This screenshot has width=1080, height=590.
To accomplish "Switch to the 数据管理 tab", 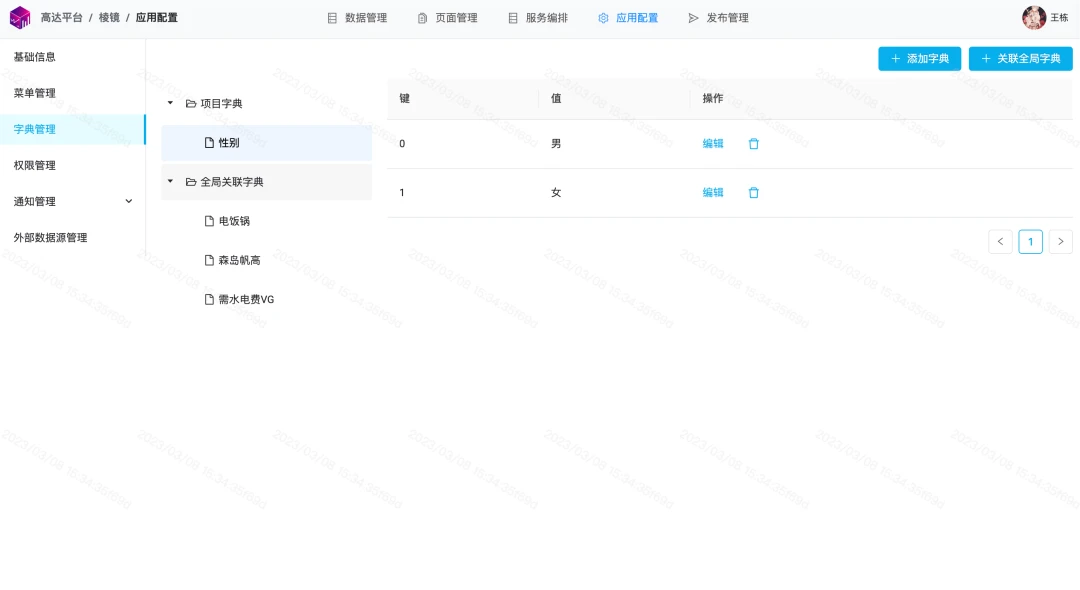I will (x=357, y=18).
